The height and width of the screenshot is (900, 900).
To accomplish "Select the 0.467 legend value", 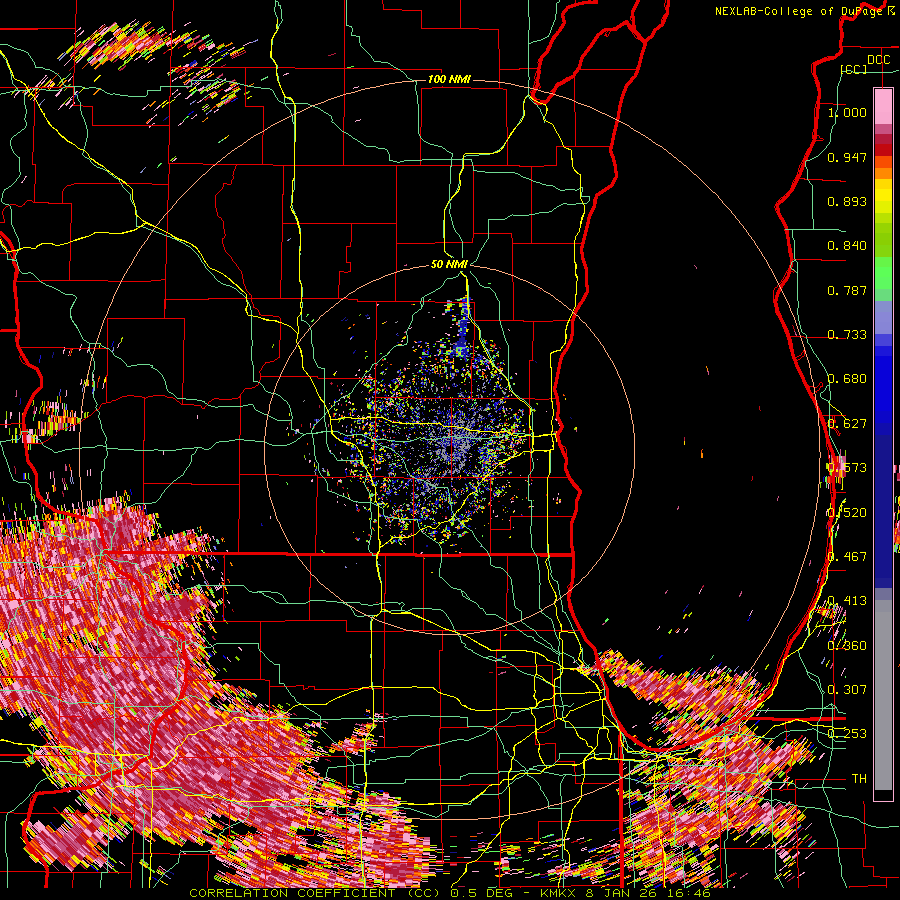I will [847, 557].
